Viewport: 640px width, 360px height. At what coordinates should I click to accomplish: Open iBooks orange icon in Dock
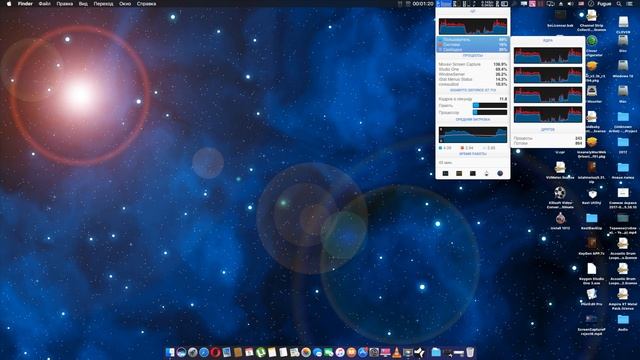[351, 352]
